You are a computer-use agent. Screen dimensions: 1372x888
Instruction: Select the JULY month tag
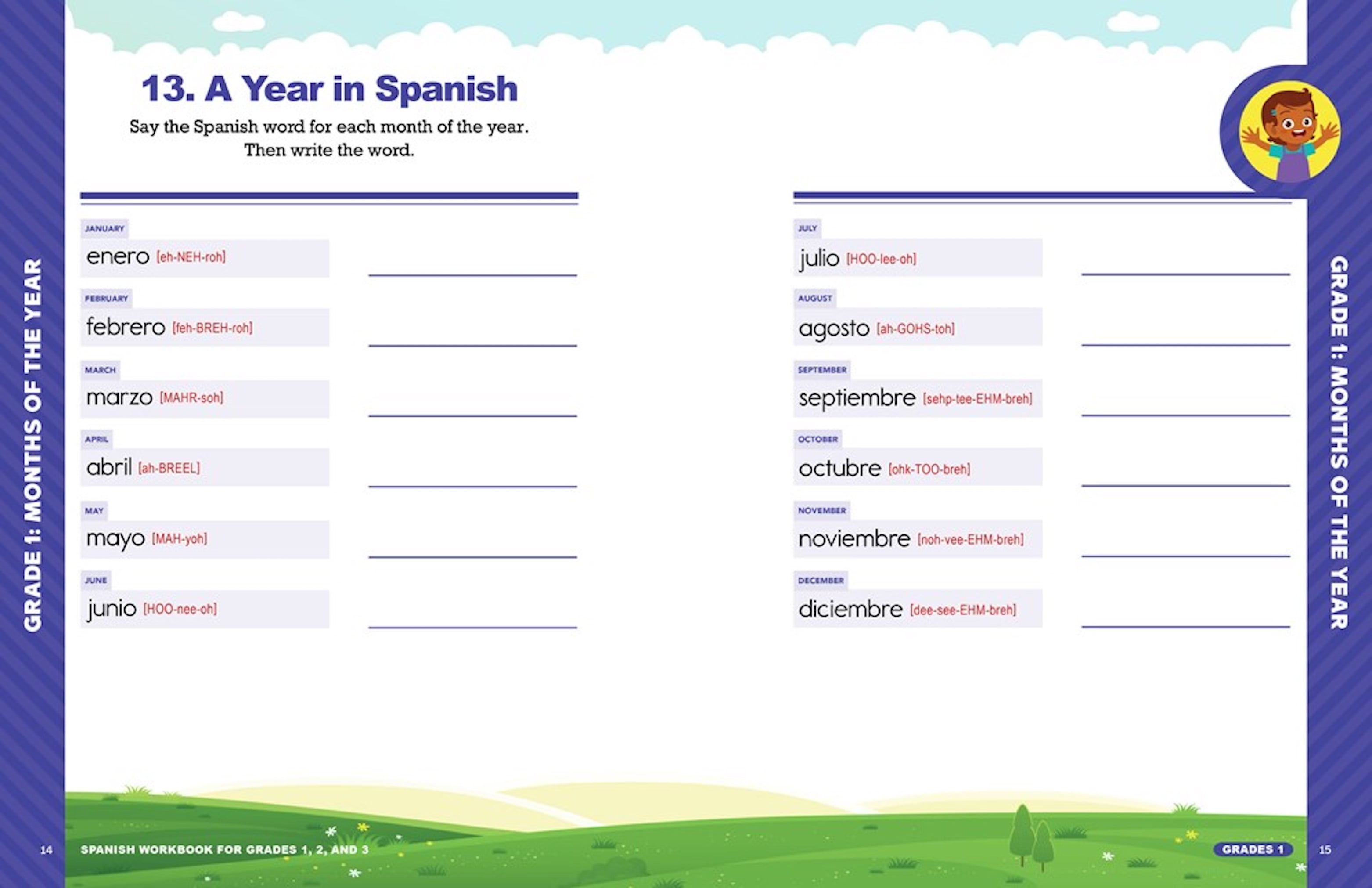pyautogui.click(x=807, y=228)
